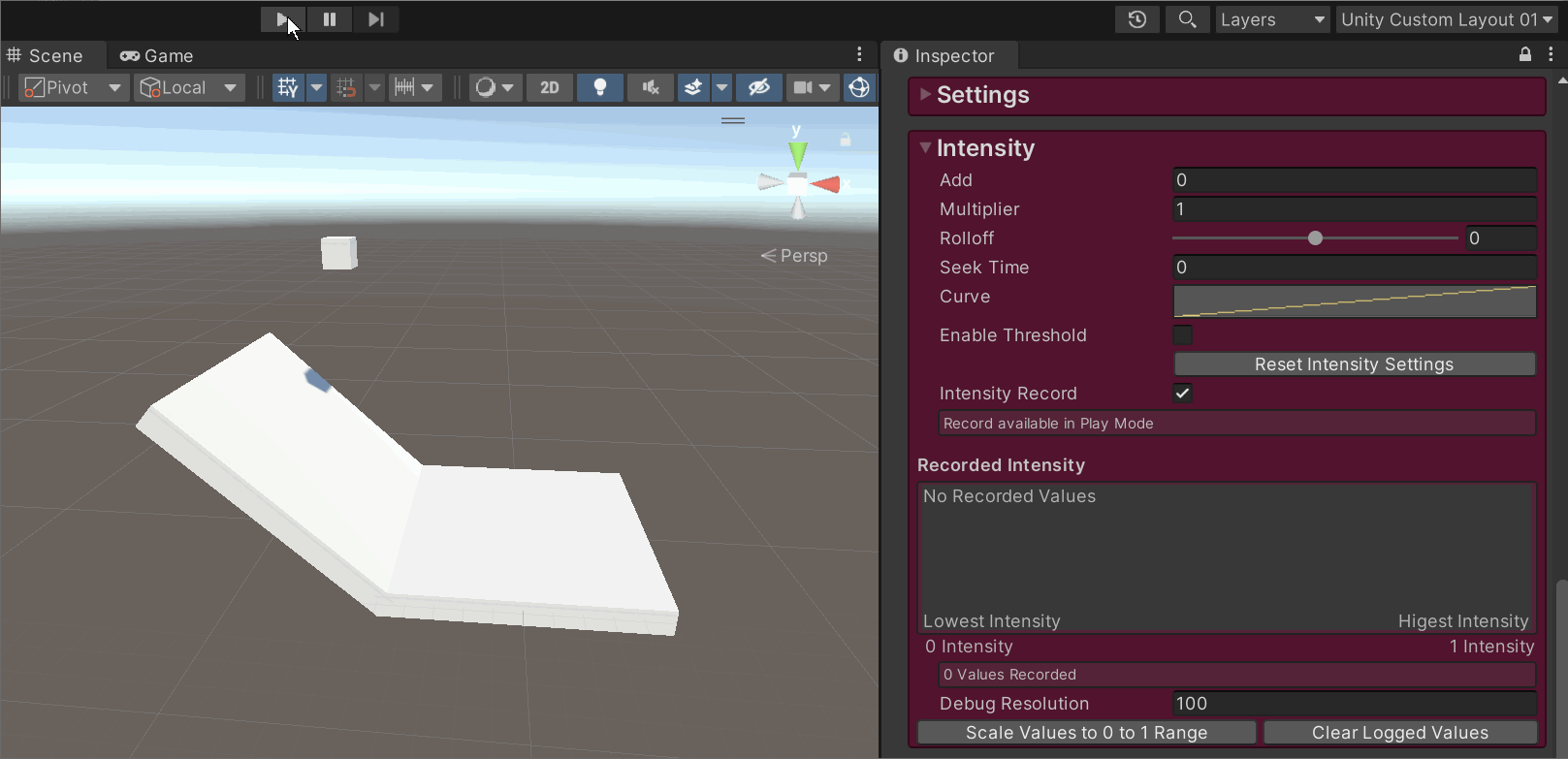The width and height of the screenshot is (1568, 759).
Task: Open Unity Custom Layout 01 dropdown
Action: (1447, 19)
